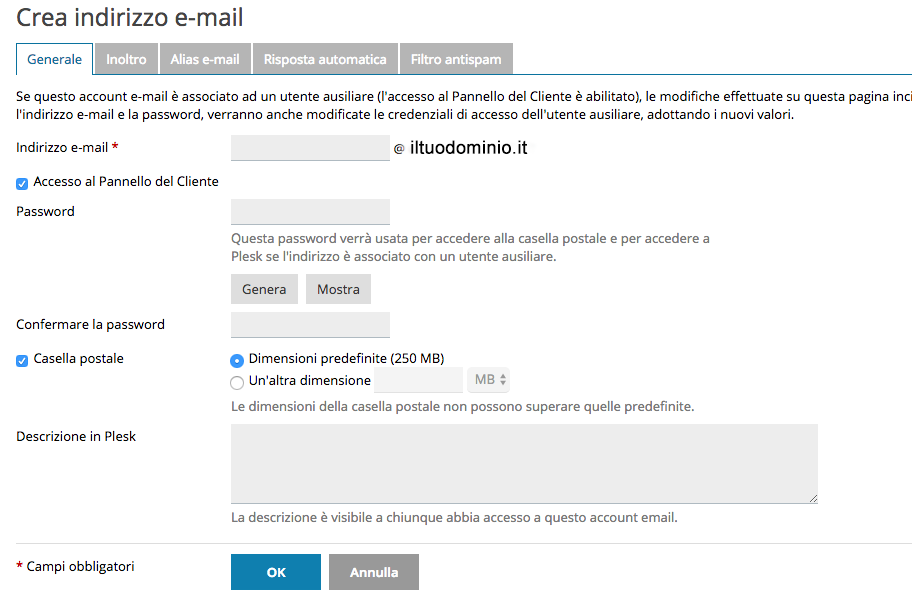The image size is (912, 608).
Task: Select the Risposta automatica tab
Action: tap(325, 59)
